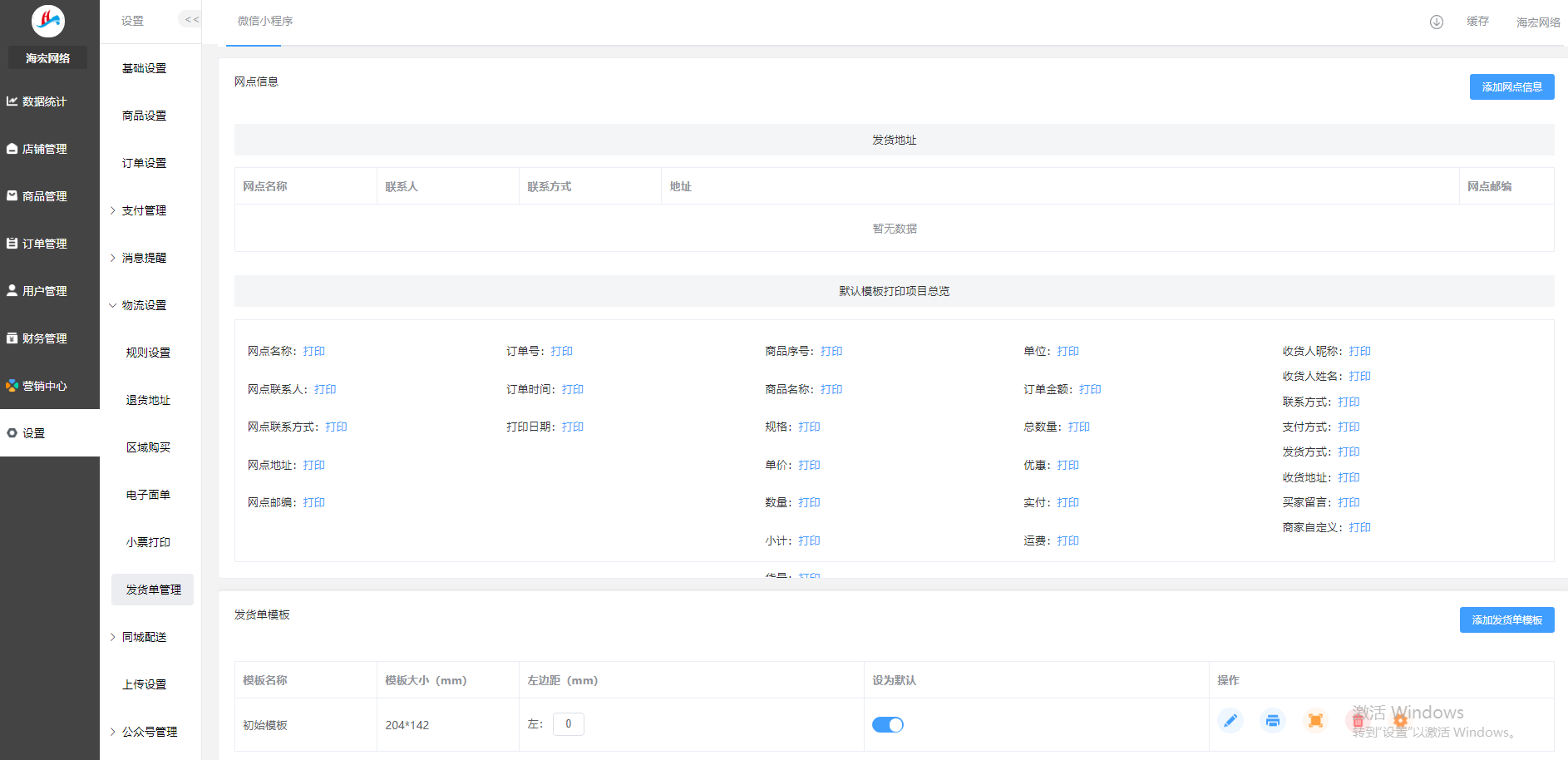Toggle 打印 for 订单时间
The height and width of the screenshot is (760, 1568).
(572, 389)
